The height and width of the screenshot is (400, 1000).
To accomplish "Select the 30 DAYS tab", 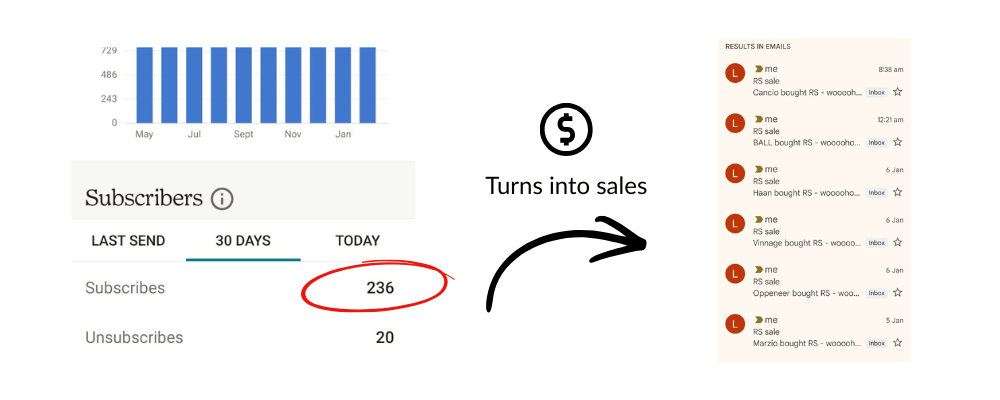I will click(x=243, y=241).
